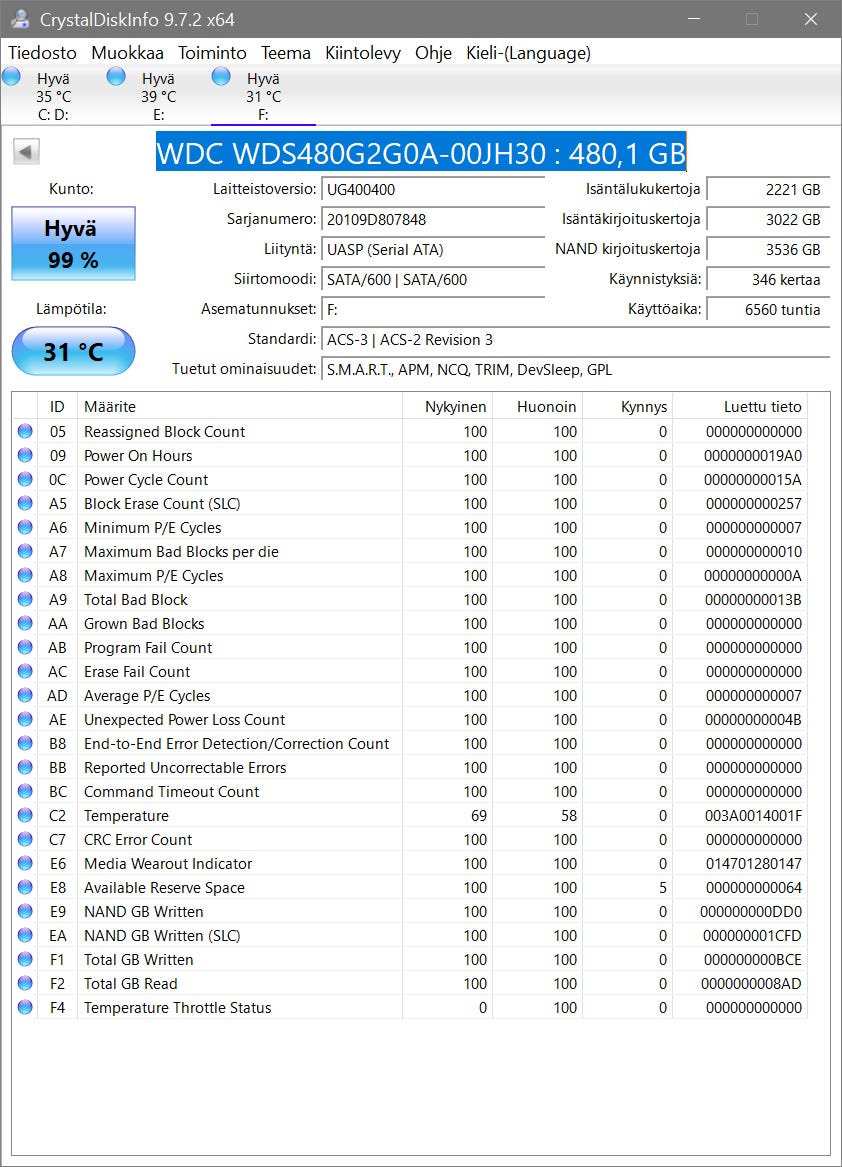Click status orb for Program Fail Count
Viewport: 842px width, 1167px height.
[x=25, y=647]
